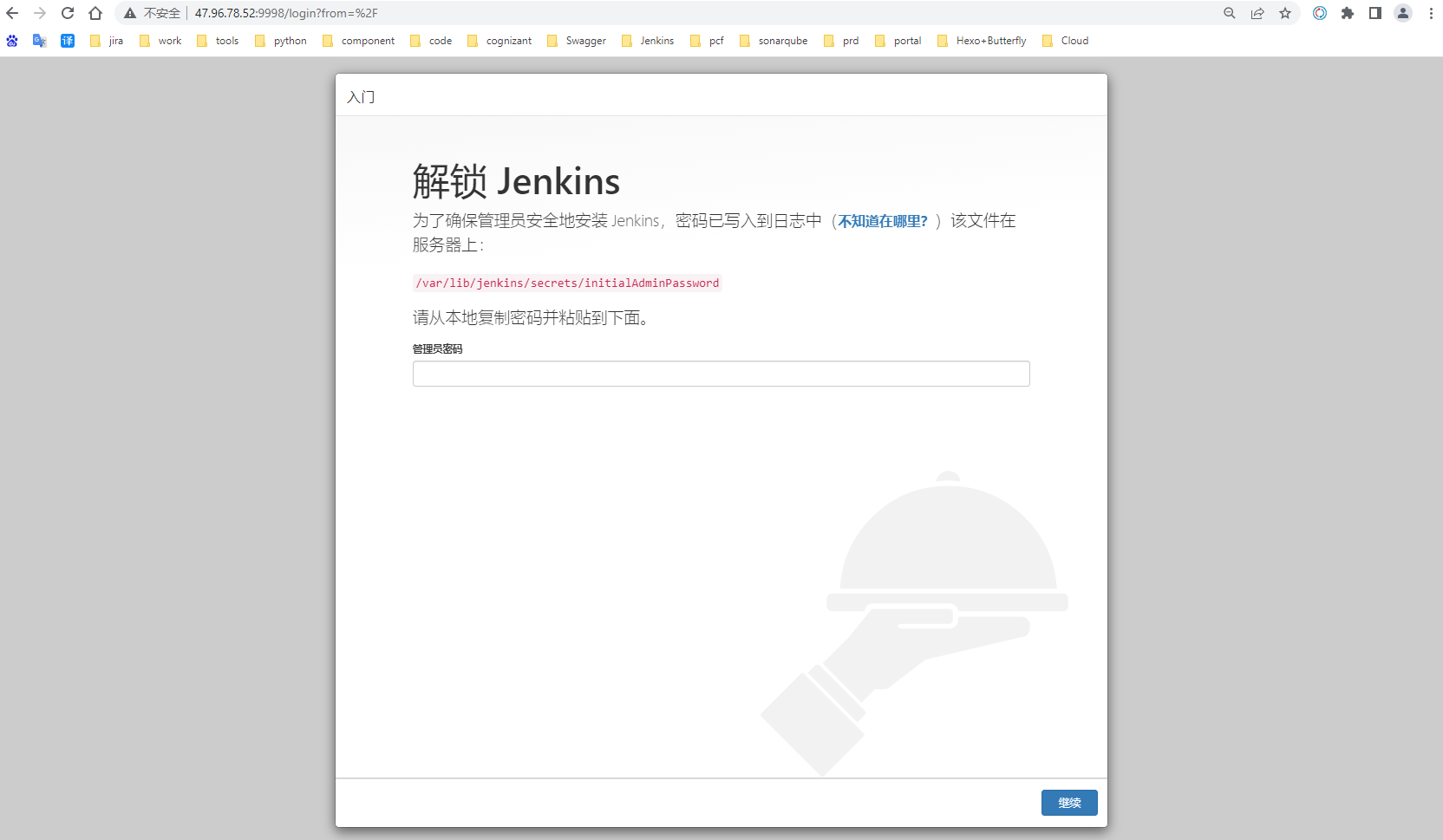Viewport: 1443px width, 840px height.
Task: Bookmark this page with the star icon
Action: (x=1286, y=13)
